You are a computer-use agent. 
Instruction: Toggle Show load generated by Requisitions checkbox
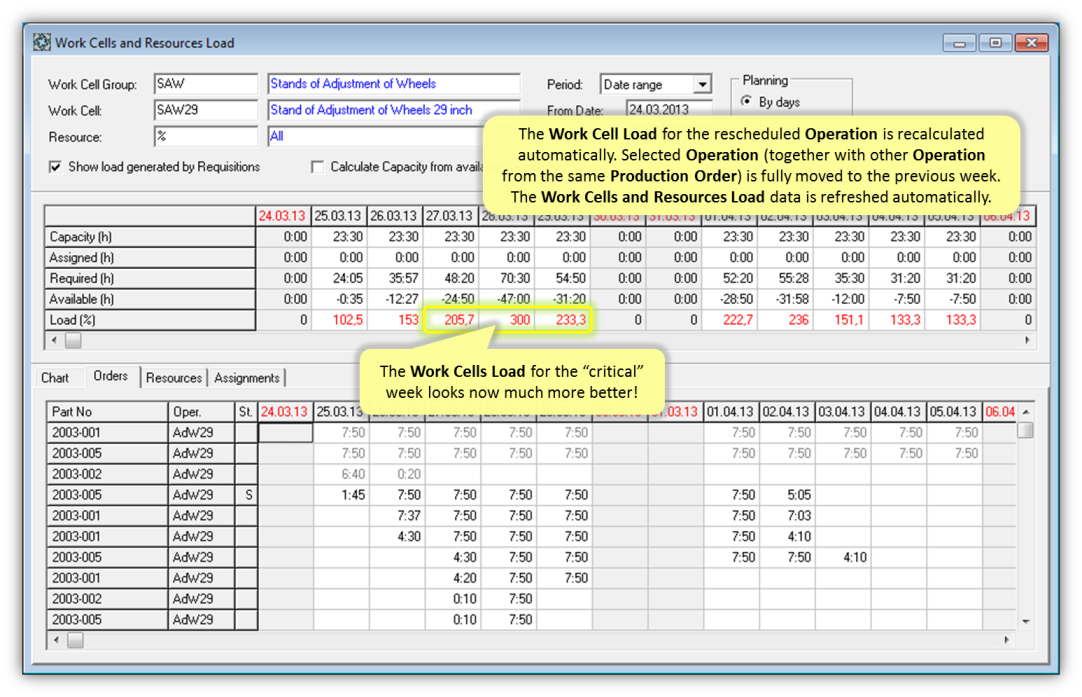click(55, 167)
